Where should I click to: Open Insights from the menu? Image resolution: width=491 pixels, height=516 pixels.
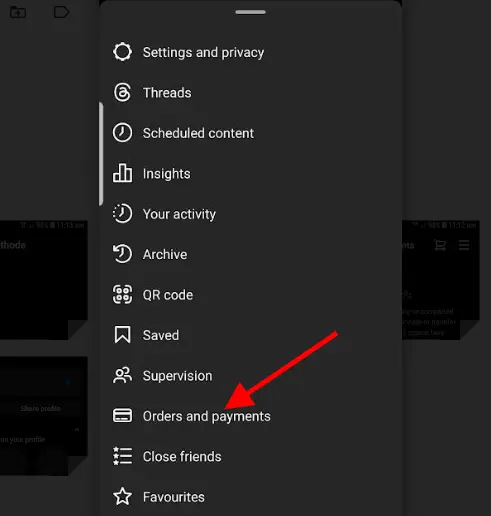coord(167,174)
